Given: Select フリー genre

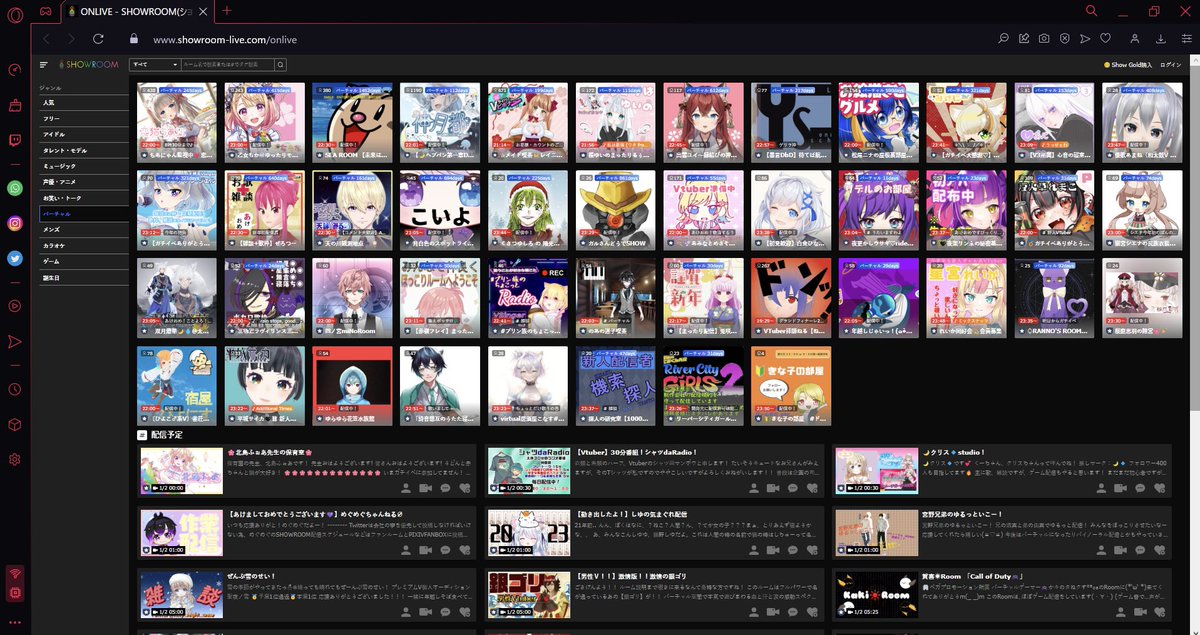Looking at the screenshot, I should point(83,118).
